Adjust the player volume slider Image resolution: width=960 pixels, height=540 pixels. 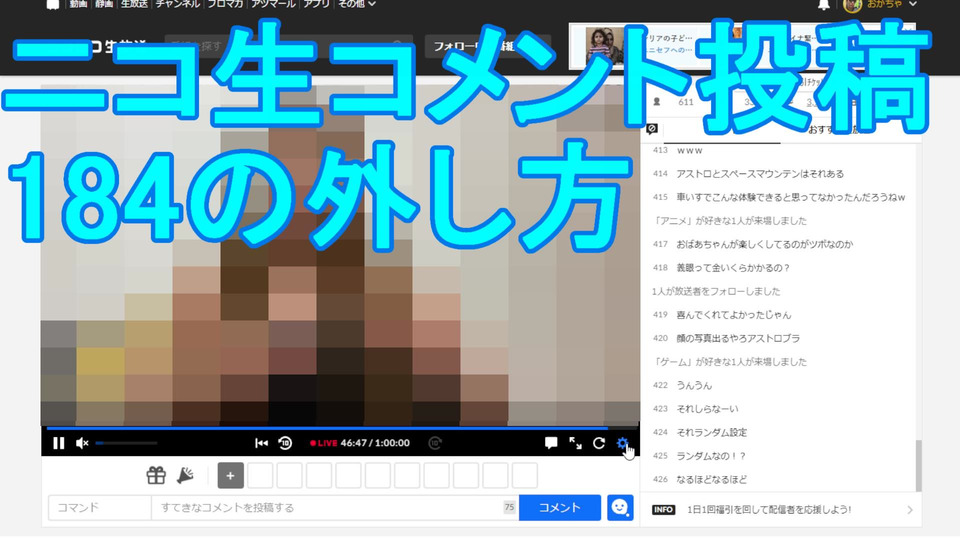click(127, 443)
